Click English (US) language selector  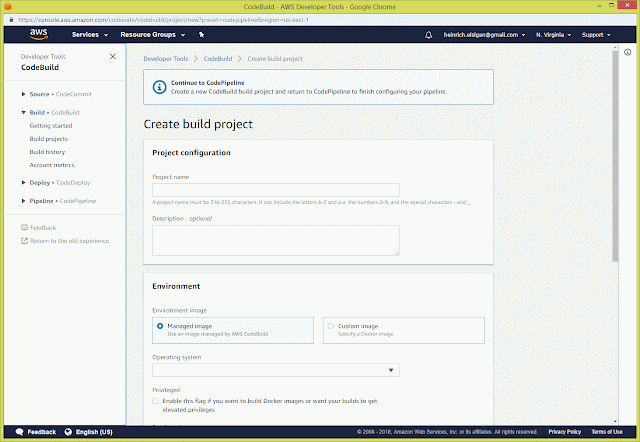(x=94, y=432)
